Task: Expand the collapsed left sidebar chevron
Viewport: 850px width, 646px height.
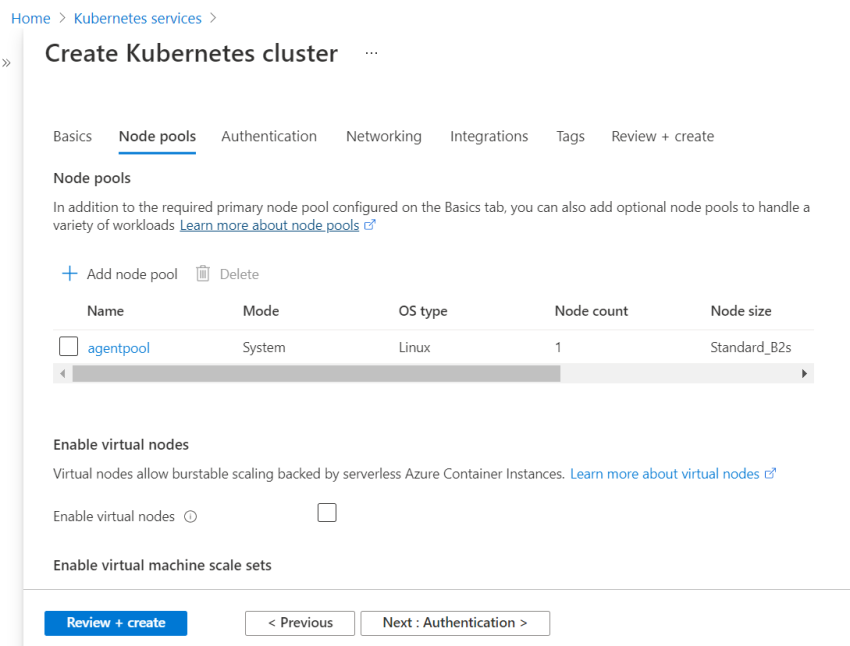Action: (x=8, y=60)
